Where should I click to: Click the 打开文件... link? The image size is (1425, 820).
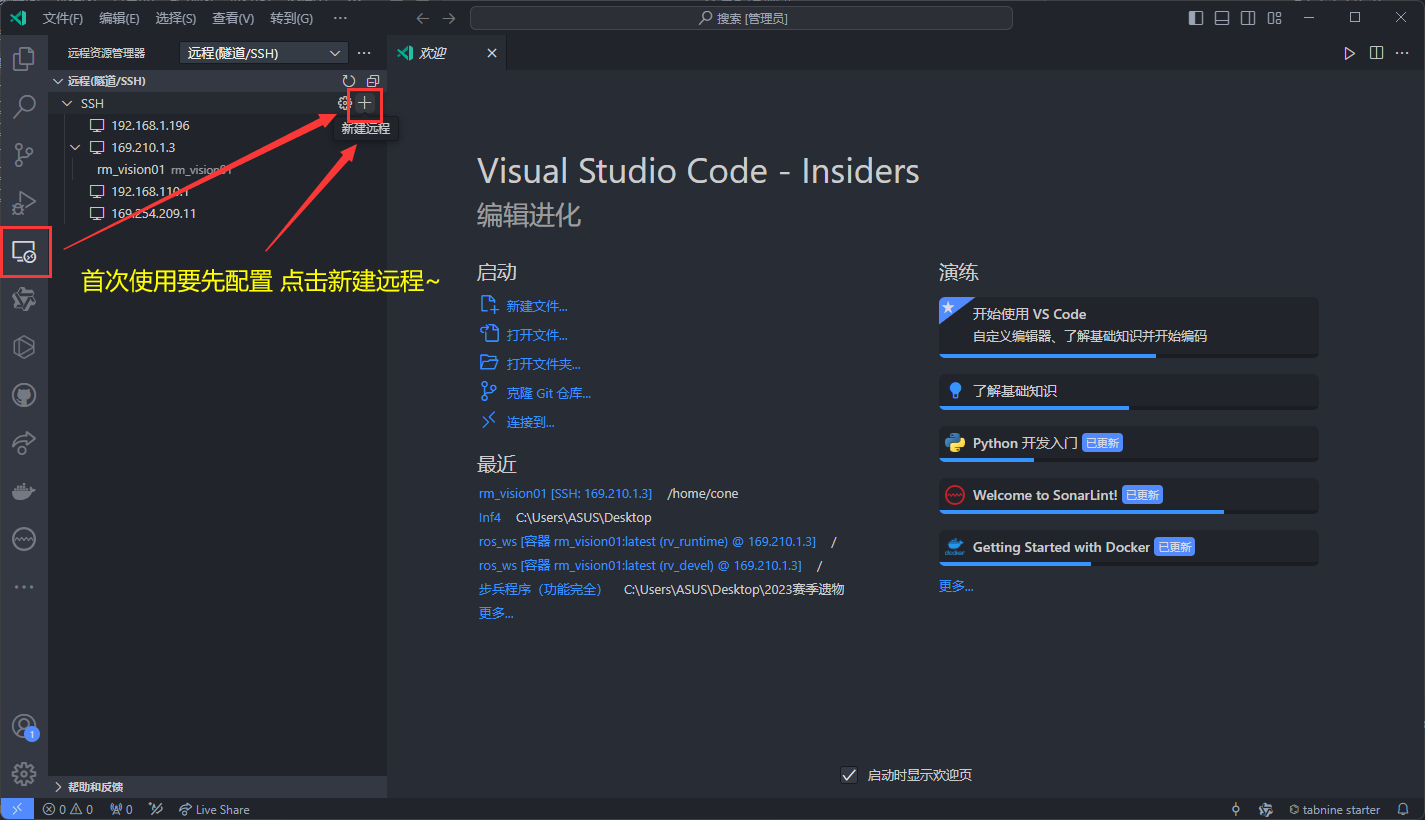pyautogui.click(x=537, y=335)
